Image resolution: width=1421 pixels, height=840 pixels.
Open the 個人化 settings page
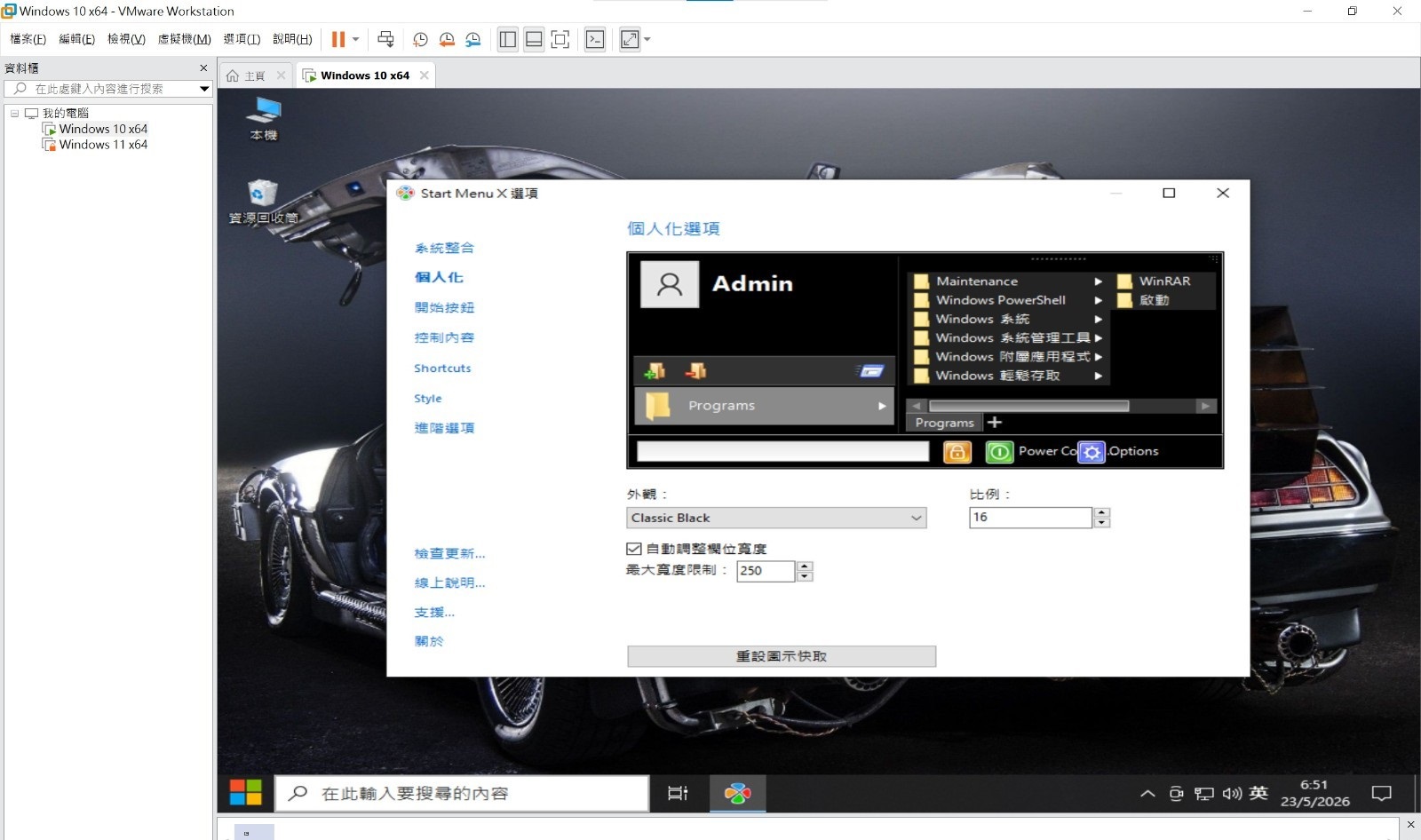tap(439, 277)
